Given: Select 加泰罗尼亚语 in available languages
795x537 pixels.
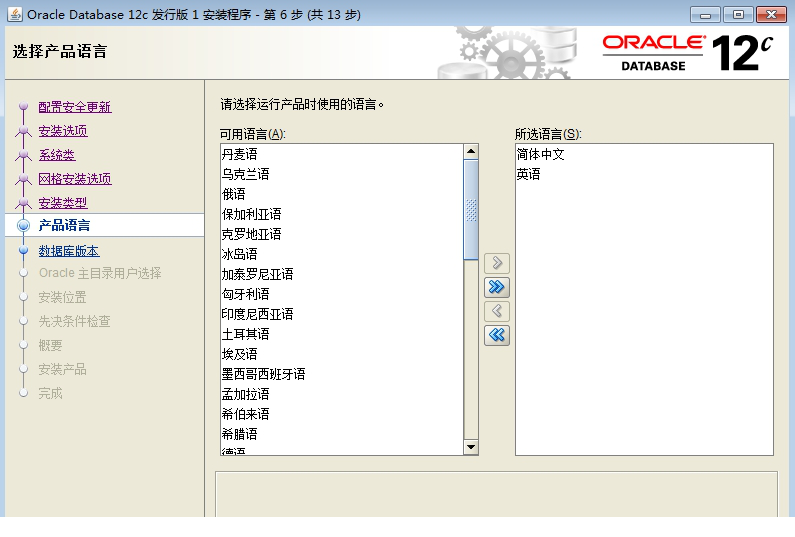Looking at the screenshot, I should tap(342, 274).
